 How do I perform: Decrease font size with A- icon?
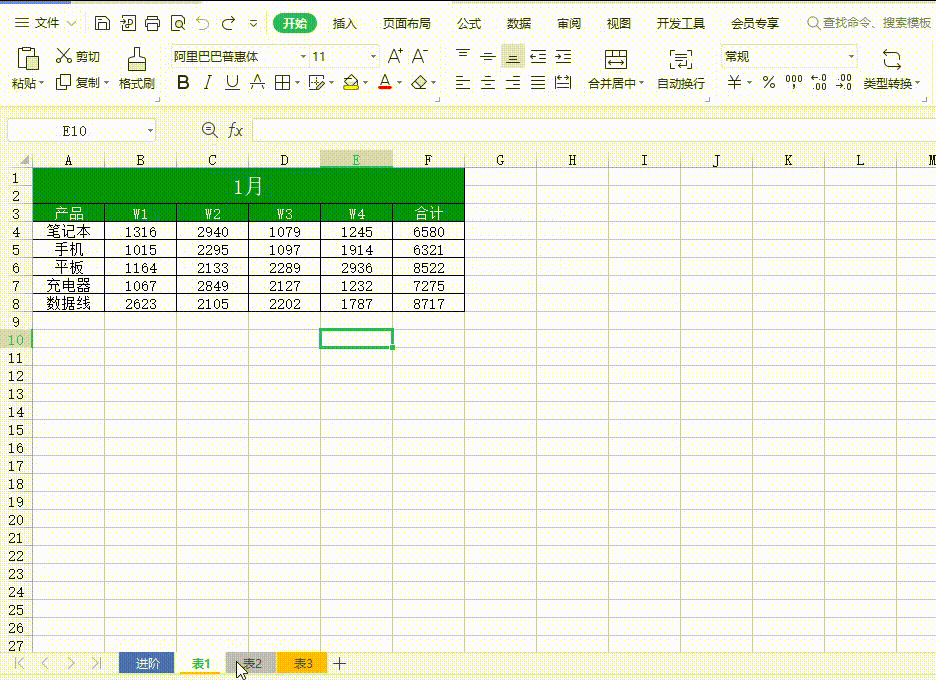tap(420, 56)
